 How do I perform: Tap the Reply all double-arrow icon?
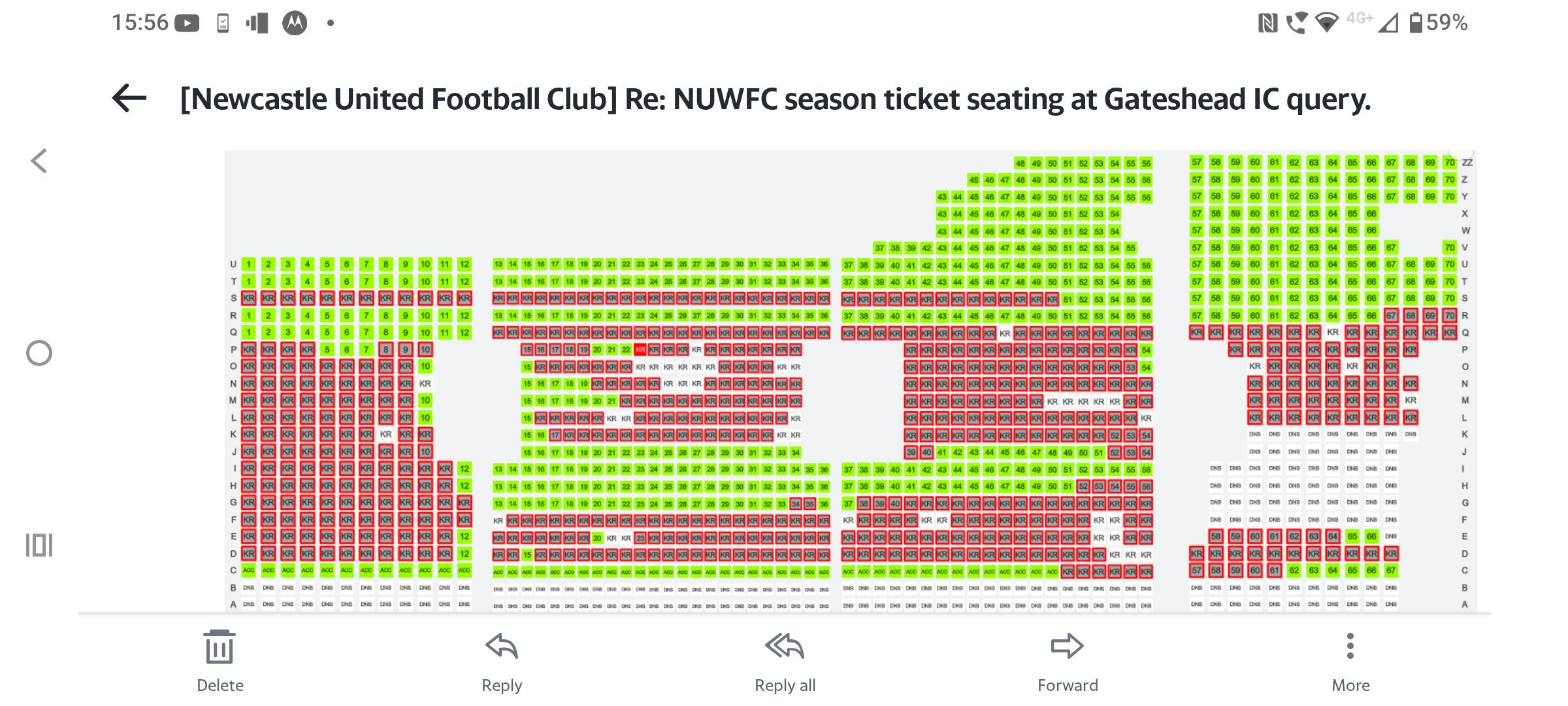[x=785, y=646]
